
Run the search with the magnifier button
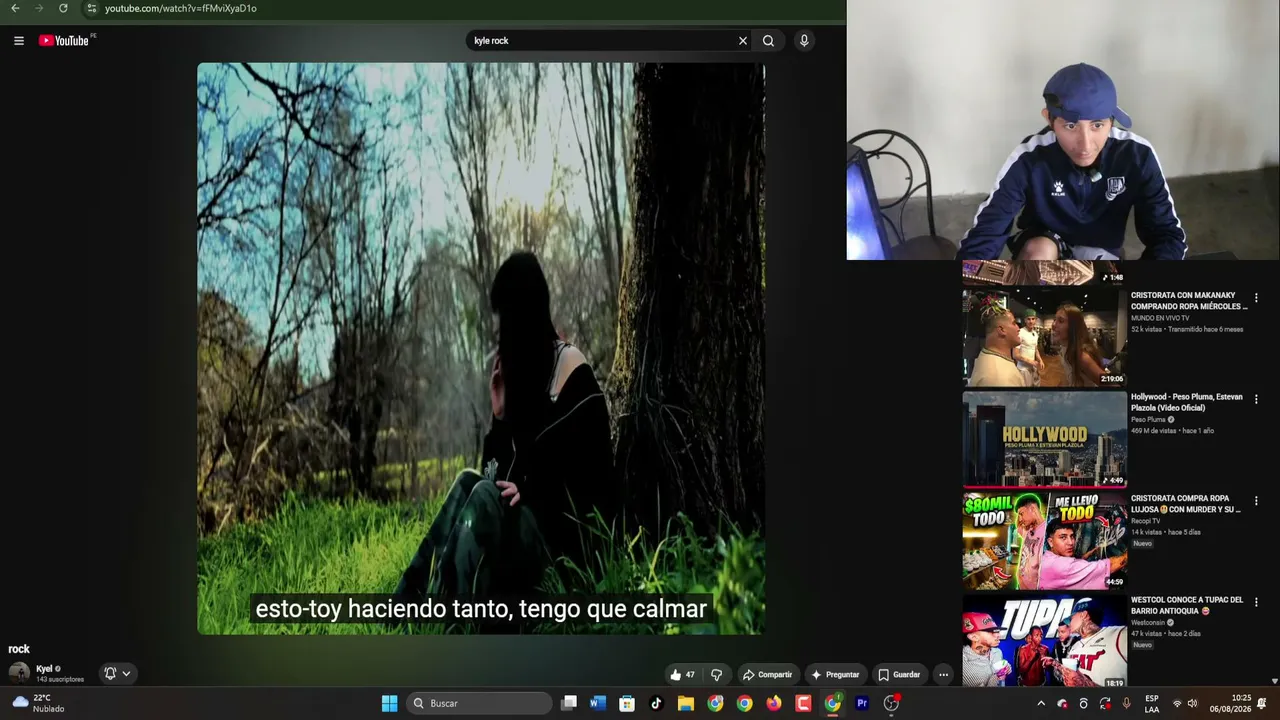pyautogui.click(x=768, y=41)
